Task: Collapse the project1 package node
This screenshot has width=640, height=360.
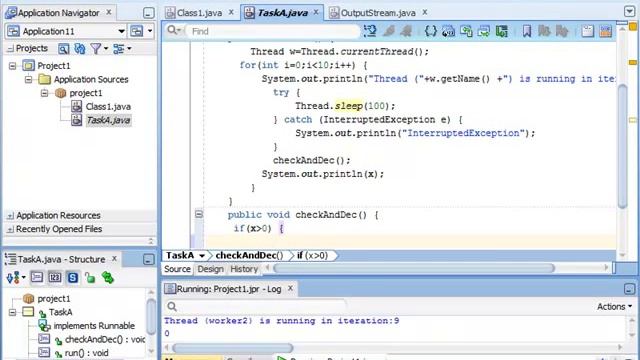Action: click(44, 93)
